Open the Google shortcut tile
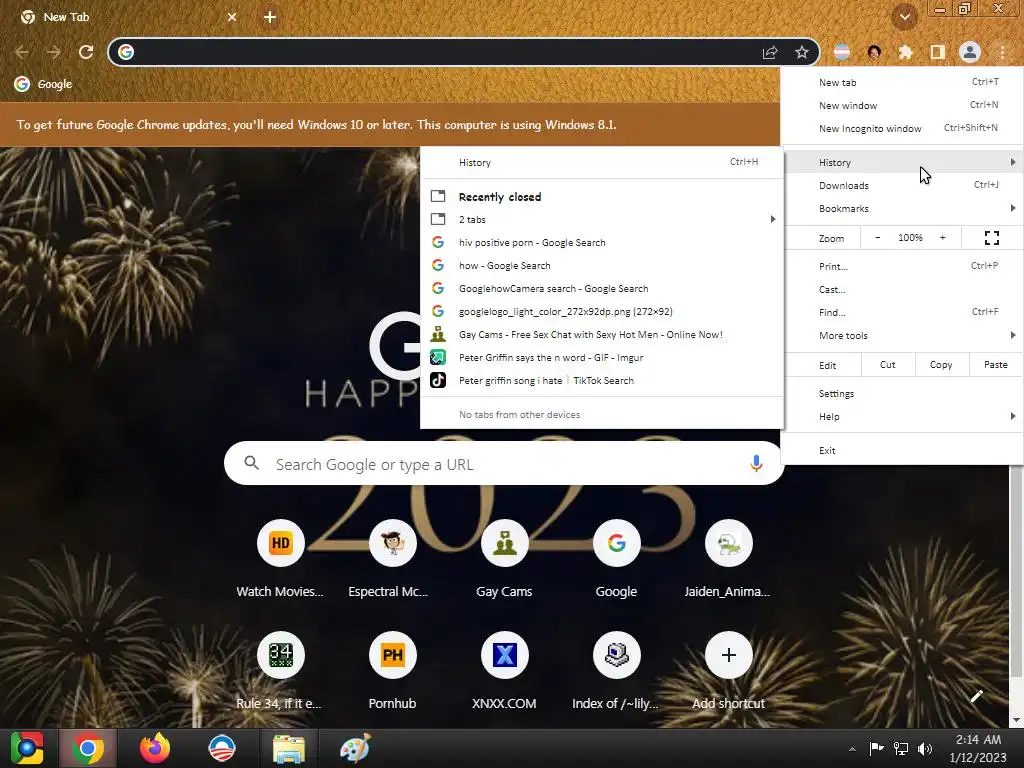This screenshot has height=768, width=1024. [616, 560]
